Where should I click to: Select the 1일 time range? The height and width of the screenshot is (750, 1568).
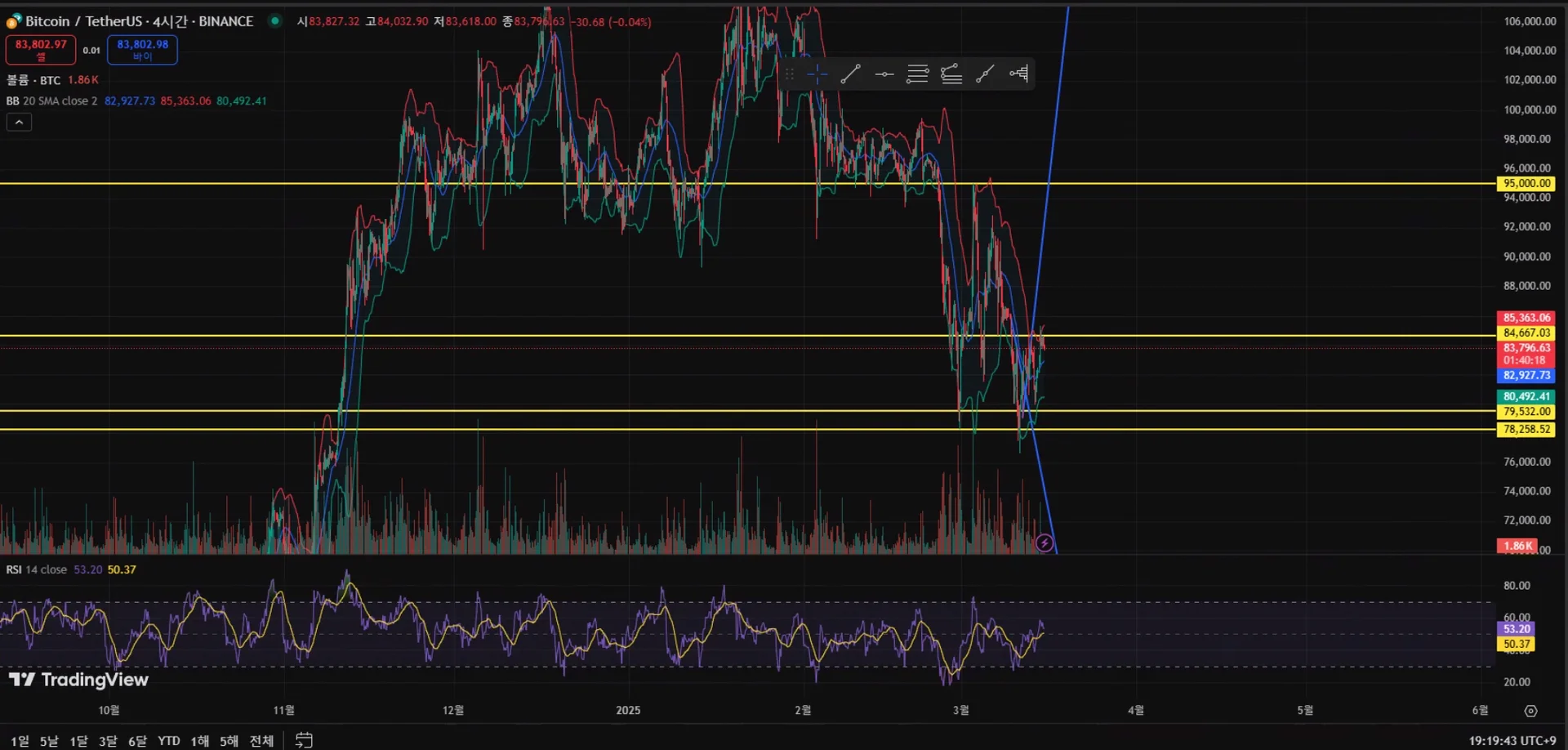pyautogui.click(x=20, y=740)
